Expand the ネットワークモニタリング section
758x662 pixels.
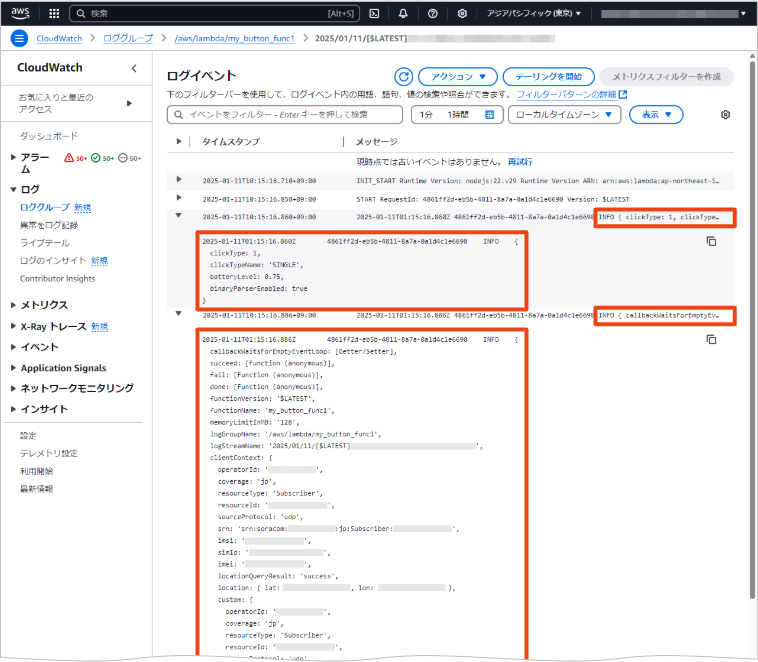pos(14,388)
